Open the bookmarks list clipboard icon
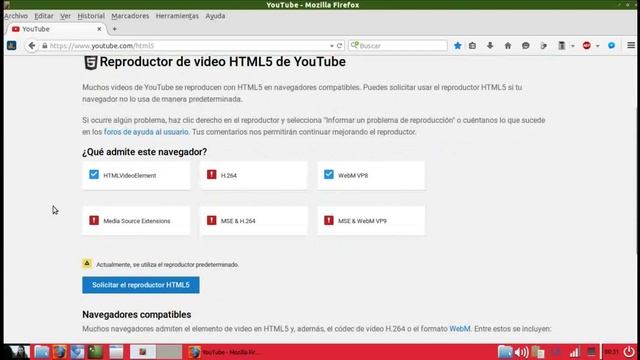This screenshot has height=360, width=640. coord(472,46)
